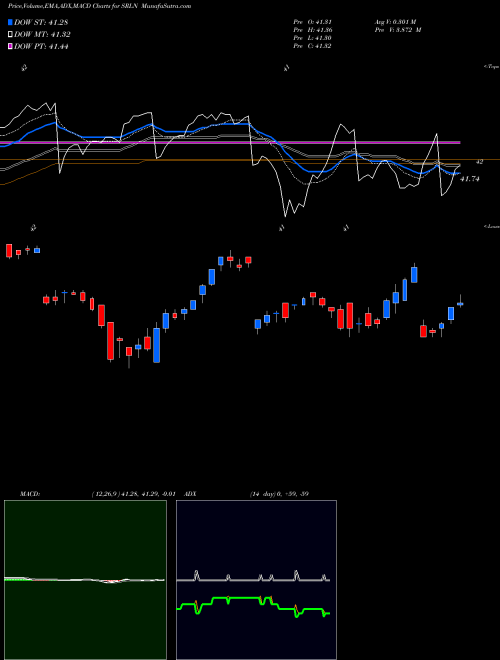This screenshot has height=660, width=500.
Task: Click the 'DOW PT: 41.44' legend text
Action: 41,46
